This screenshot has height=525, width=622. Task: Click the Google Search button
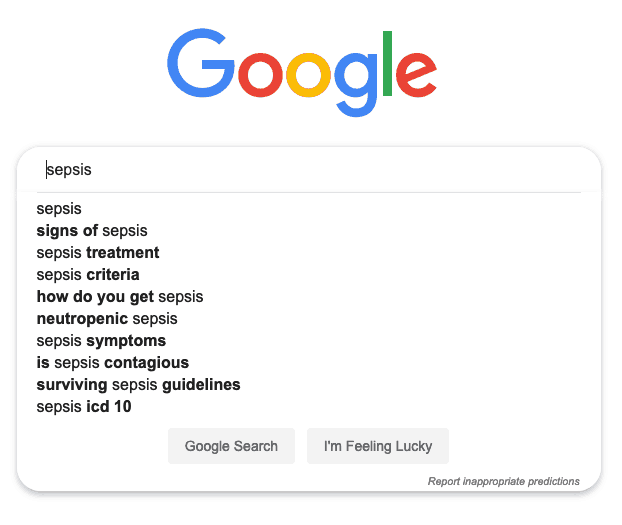231,446
